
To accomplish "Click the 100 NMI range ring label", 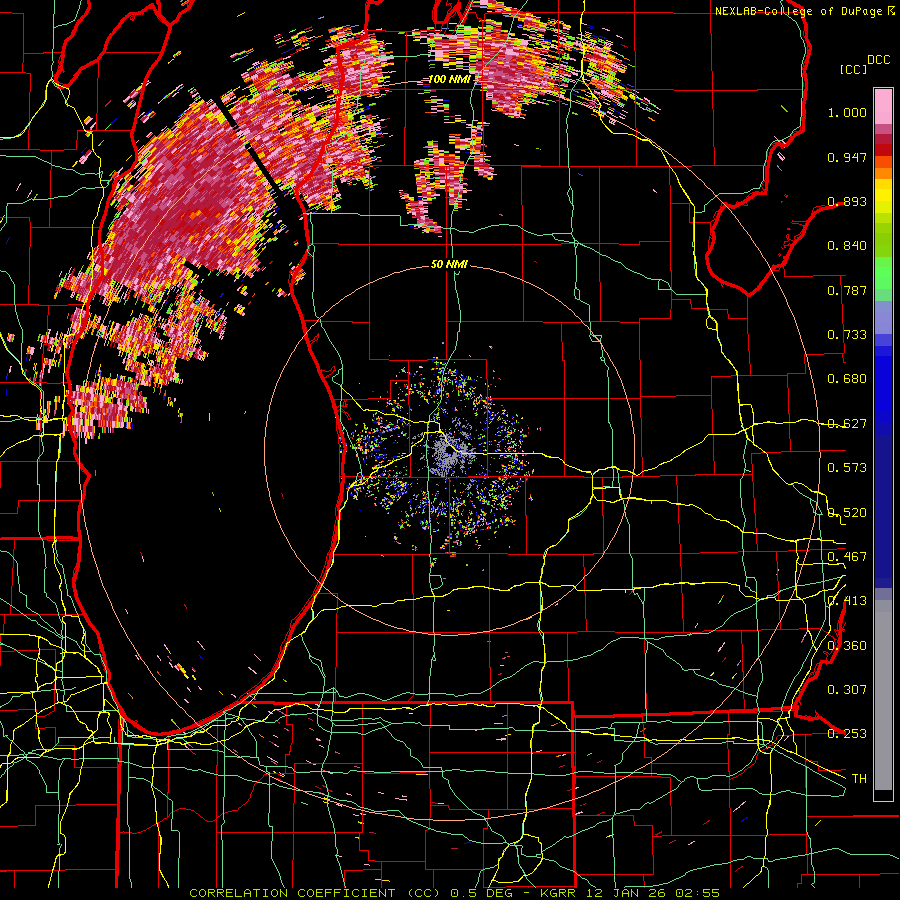I will click(x=449, y=79).
